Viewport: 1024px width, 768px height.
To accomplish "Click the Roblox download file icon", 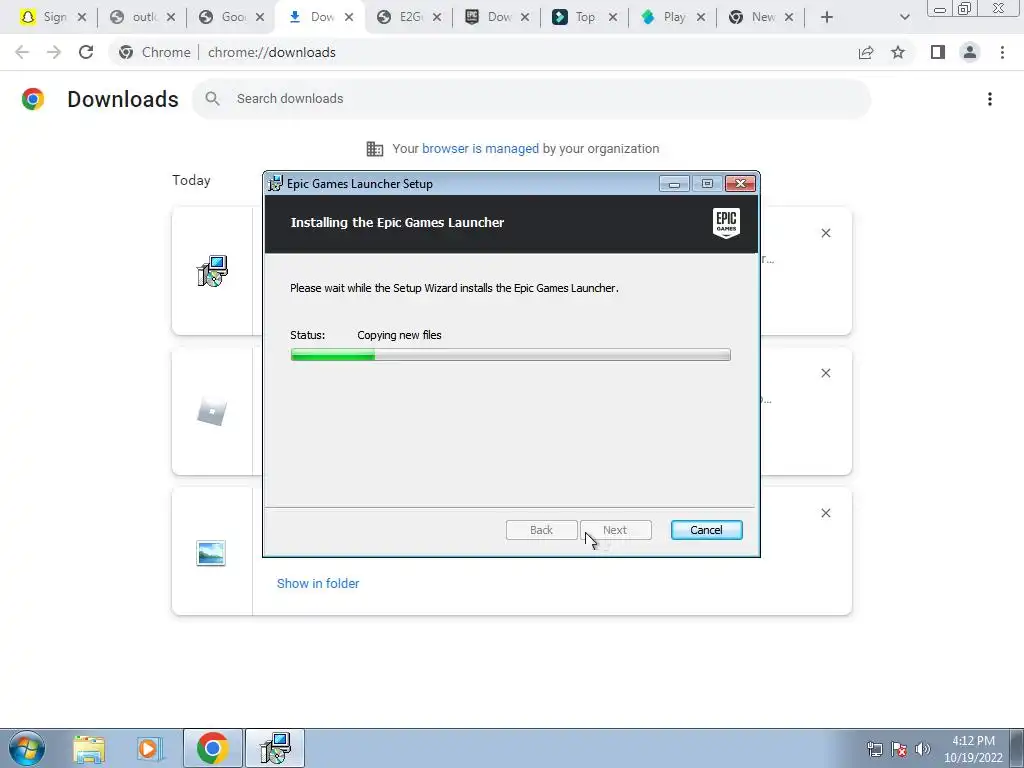I will 212,411.
